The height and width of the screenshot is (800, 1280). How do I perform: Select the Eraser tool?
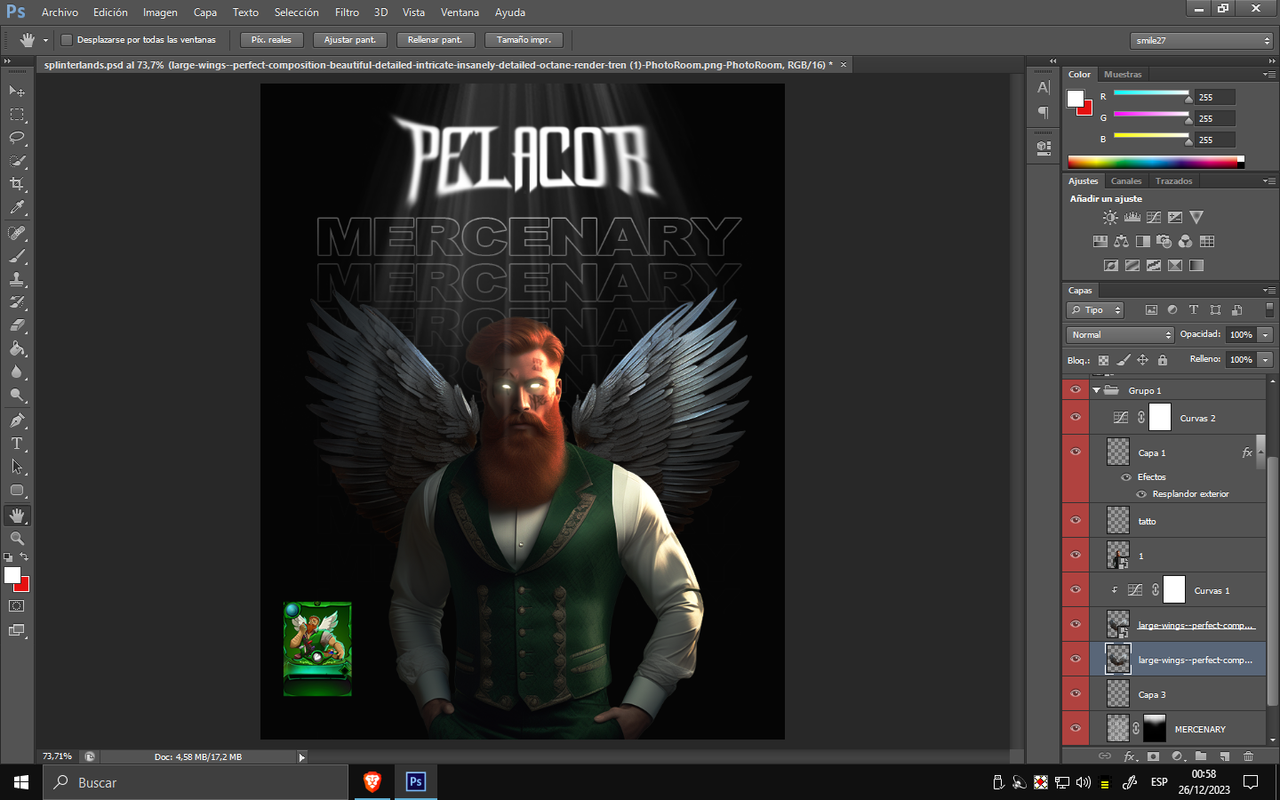(x=17, y=326)
